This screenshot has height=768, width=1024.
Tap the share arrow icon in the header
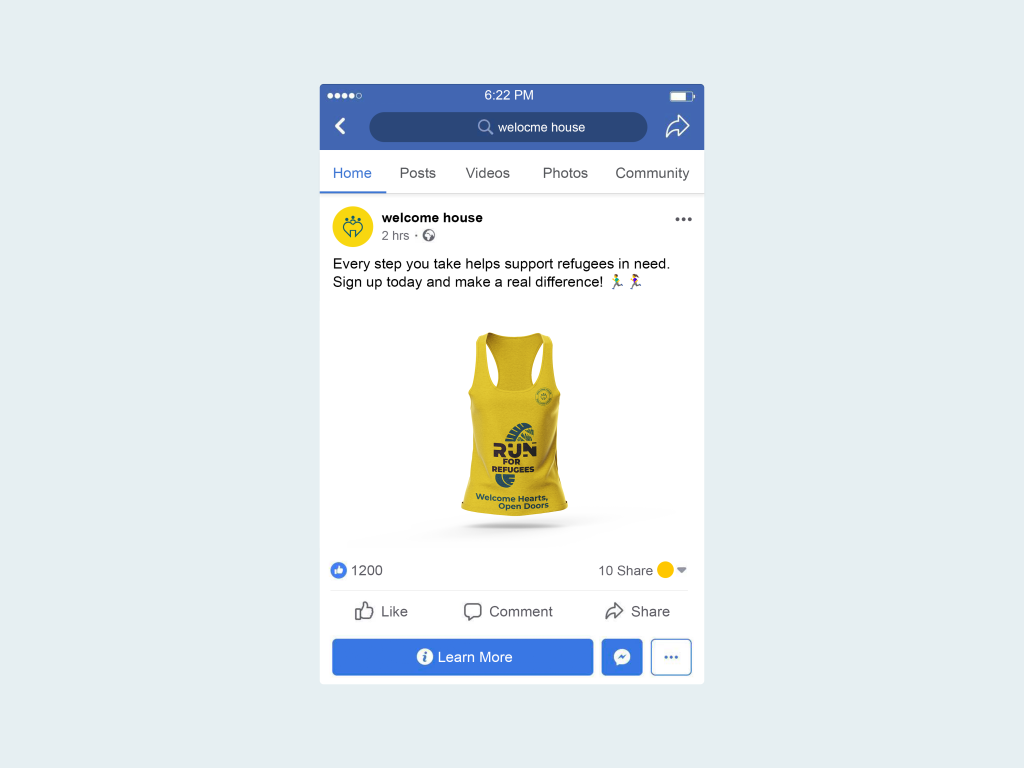677,126
